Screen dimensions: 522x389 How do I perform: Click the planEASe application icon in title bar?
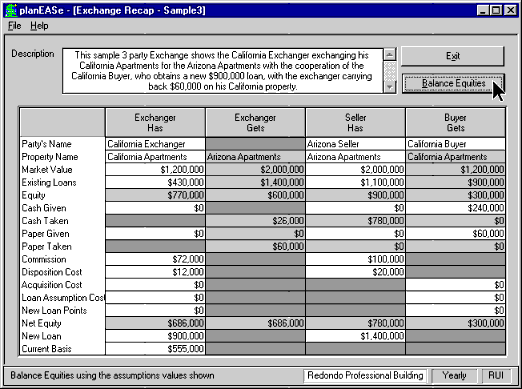coord(11,10)
